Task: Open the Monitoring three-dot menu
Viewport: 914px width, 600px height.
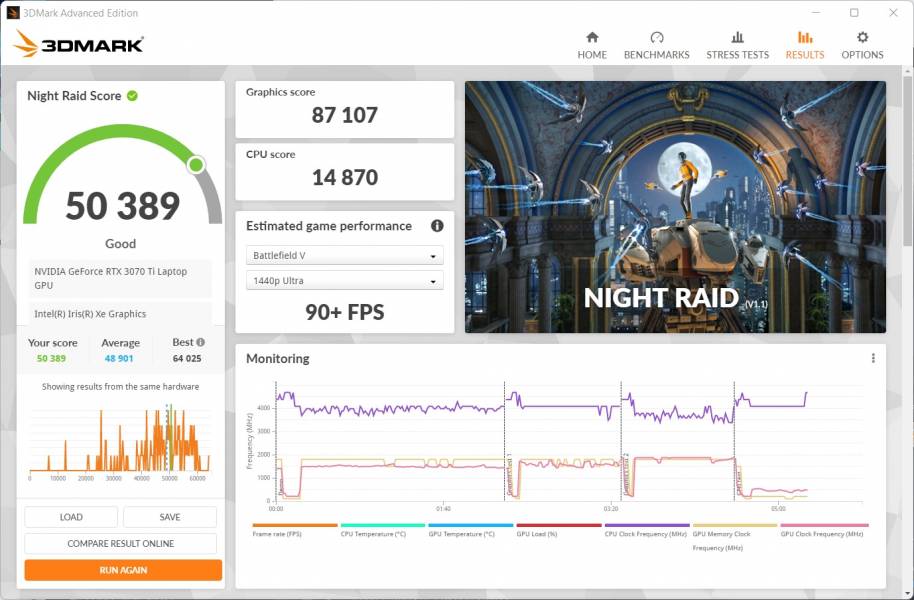Action: pos(873,358)
